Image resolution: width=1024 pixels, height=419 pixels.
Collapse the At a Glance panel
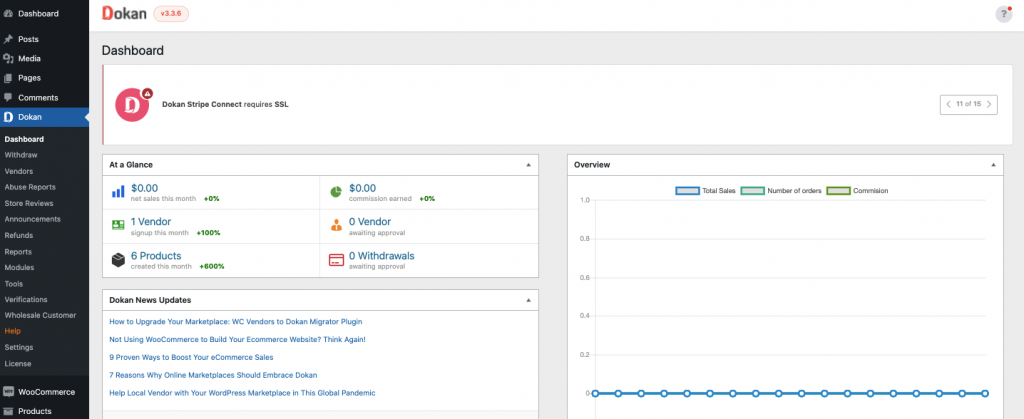[x=528, y=165]
